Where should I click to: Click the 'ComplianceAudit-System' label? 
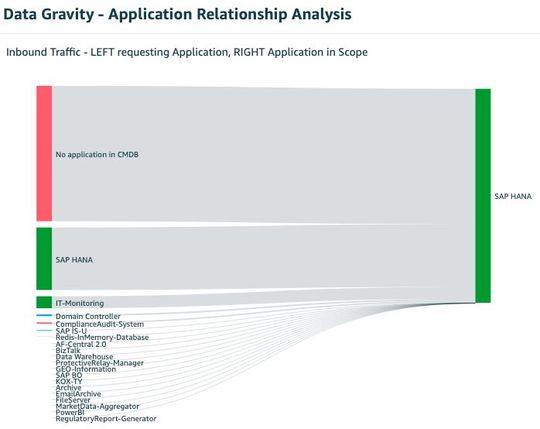tap(100, 324)
